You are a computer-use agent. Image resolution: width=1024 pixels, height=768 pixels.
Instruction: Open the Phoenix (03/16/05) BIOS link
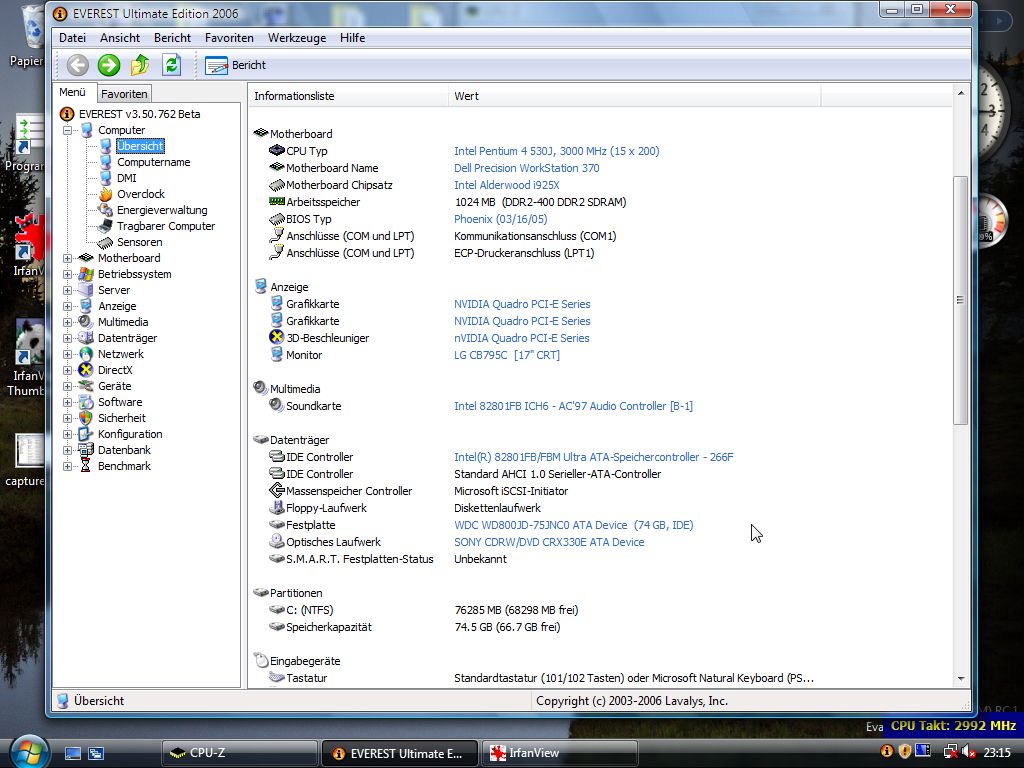tap(500, 219)
